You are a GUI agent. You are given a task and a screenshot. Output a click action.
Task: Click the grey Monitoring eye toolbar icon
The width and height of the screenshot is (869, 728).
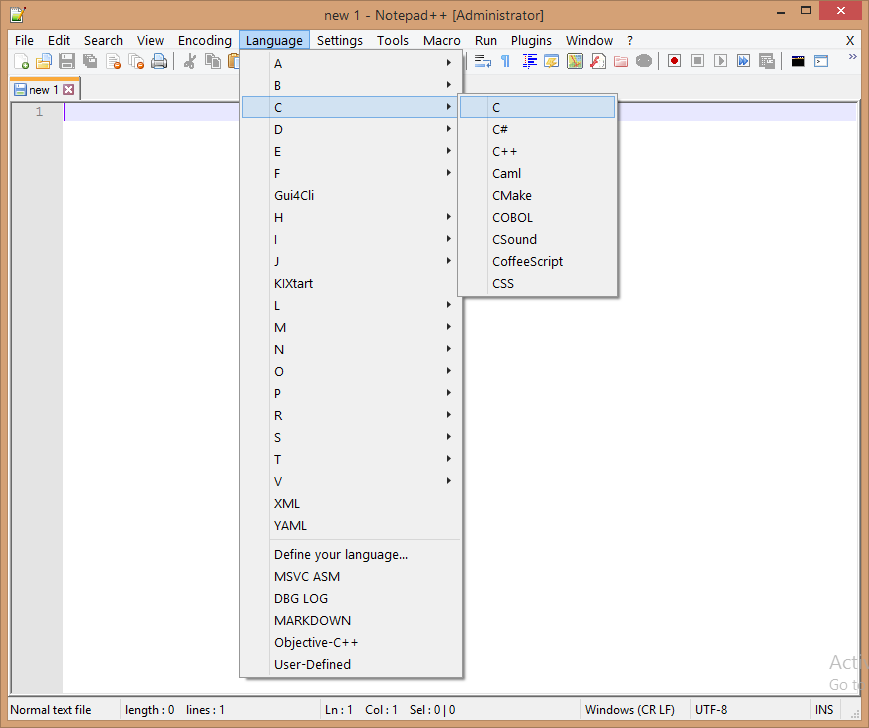(x=643, y=61)
